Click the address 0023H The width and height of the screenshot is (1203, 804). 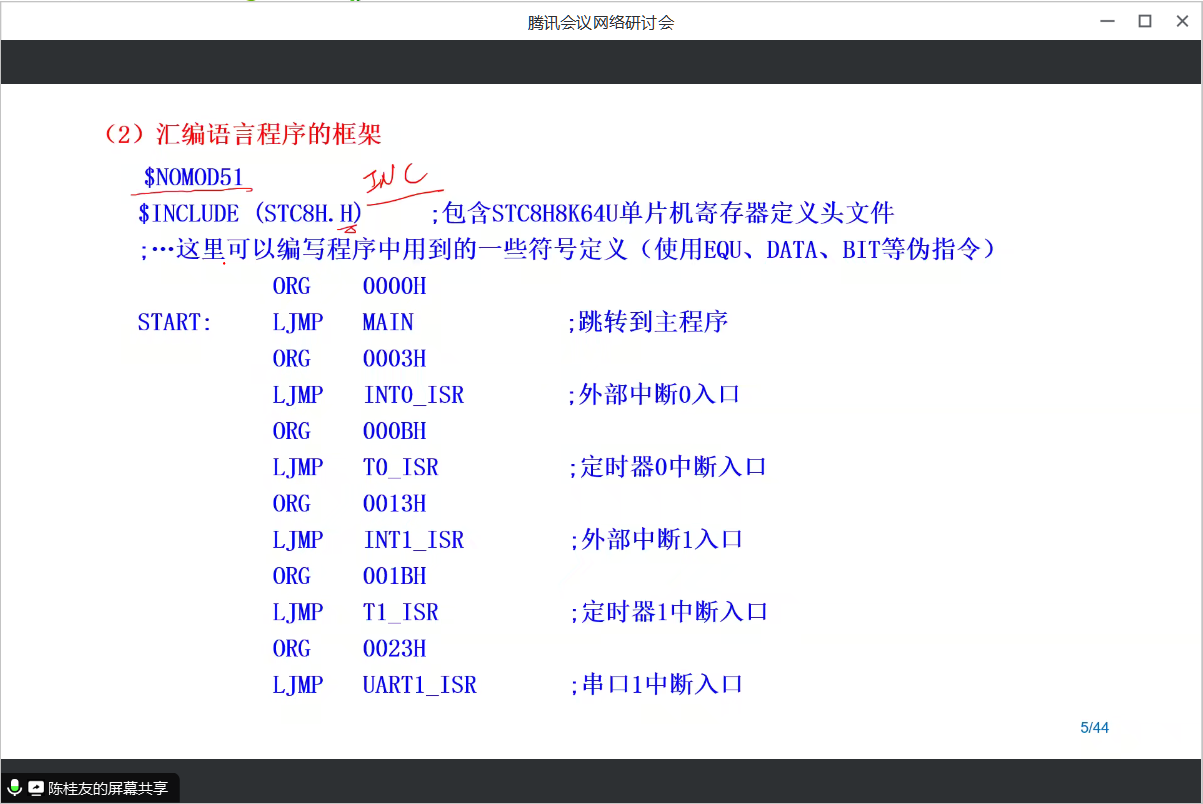pos(394,649)
